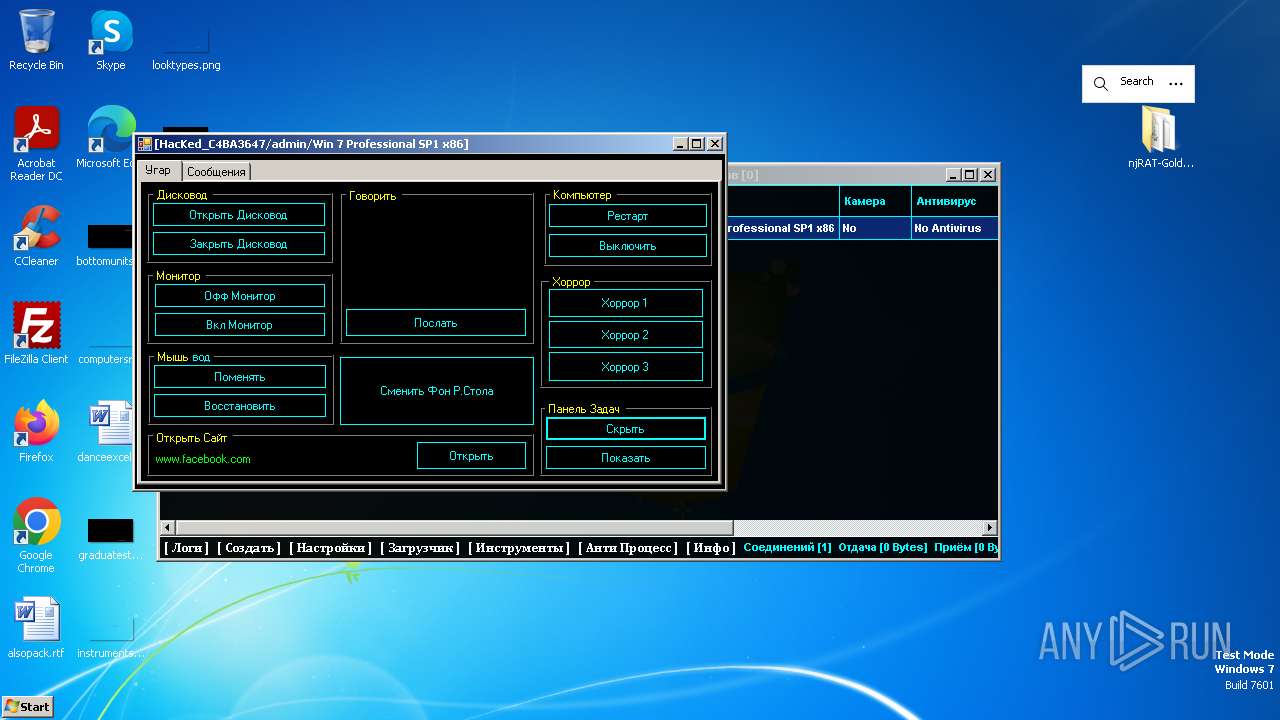Switch to the Сообщения tab
The image size is (1280, 720).
(216, 172)
